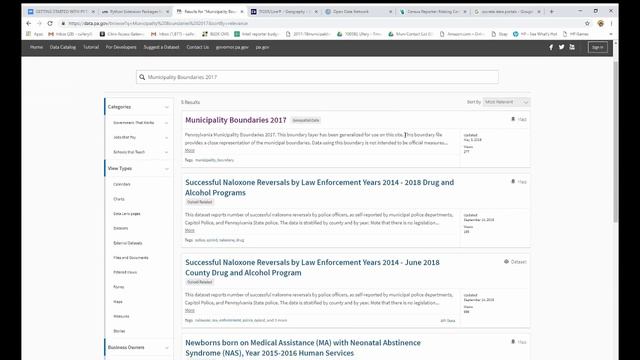Click More under Municipality Boundaries 2017 description
The width and height of the screenshot is (640, 360).
(189, 151)
